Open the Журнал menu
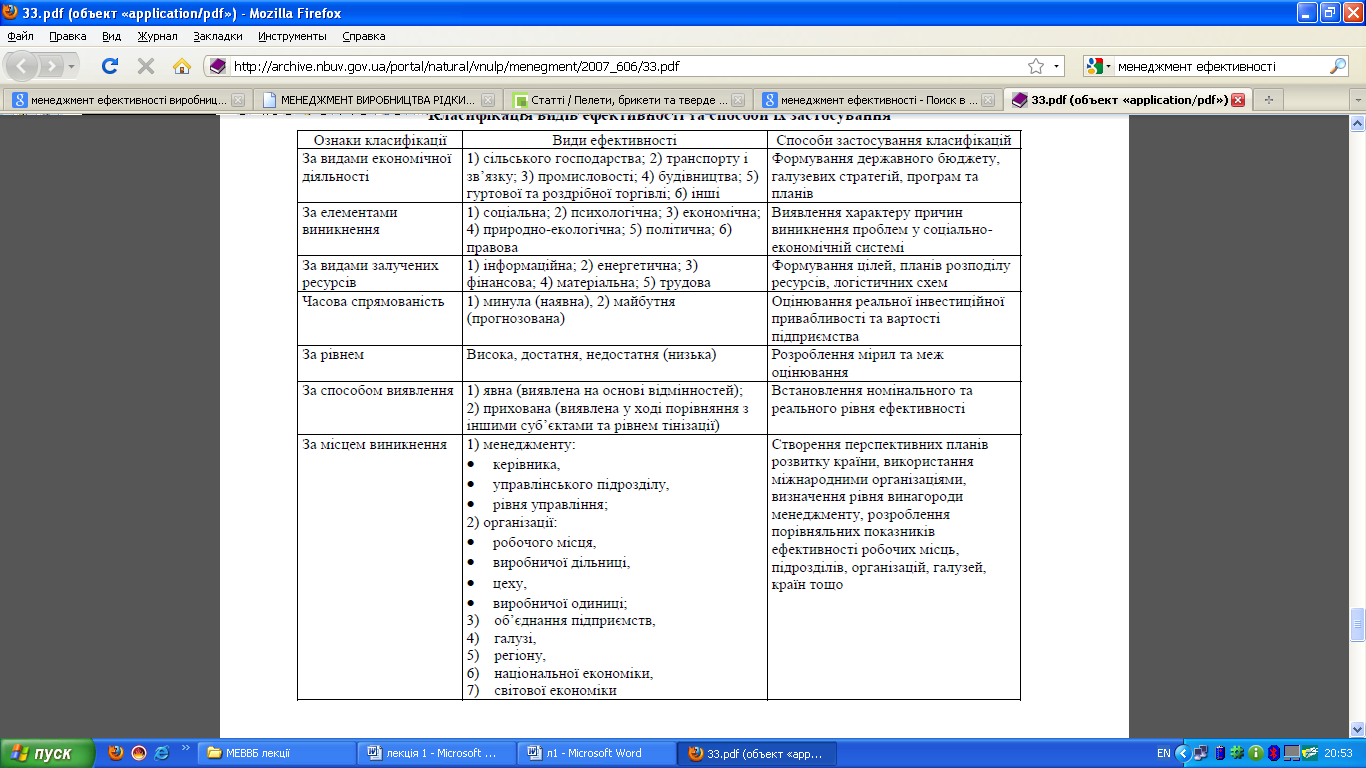 (x=157, y=36)
